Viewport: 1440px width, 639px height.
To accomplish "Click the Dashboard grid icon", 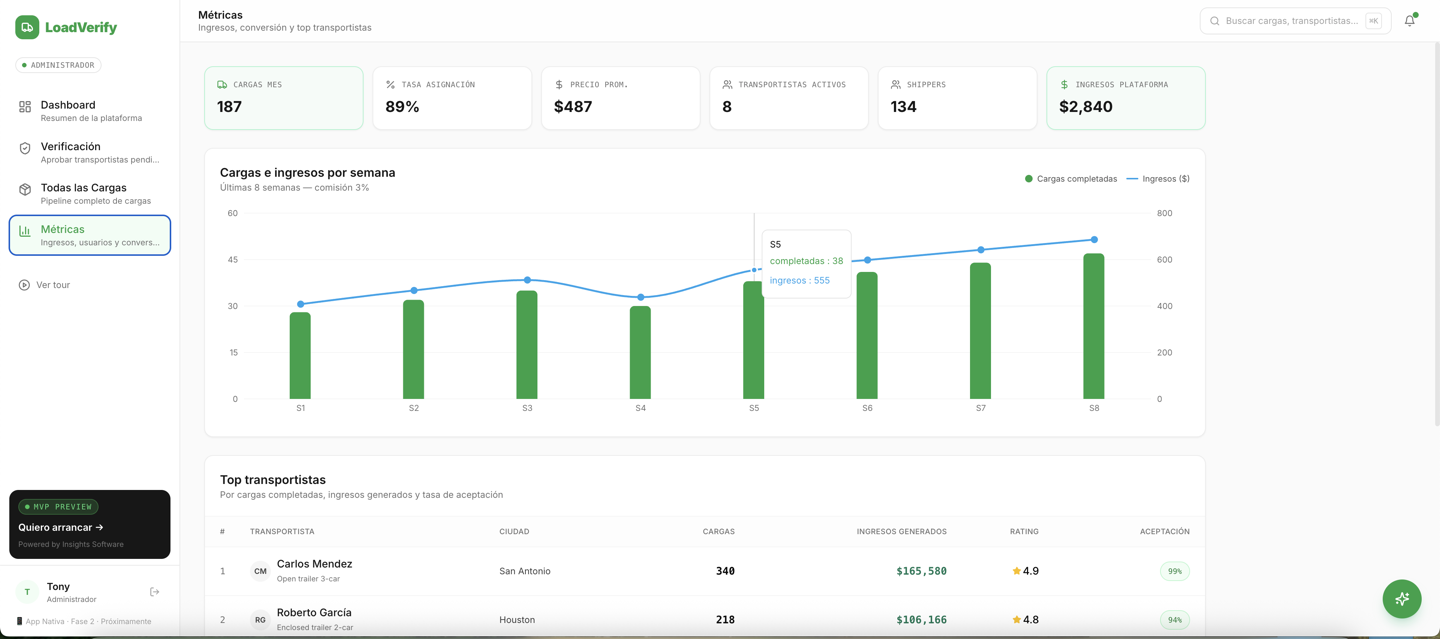I will (x=25, y=106).
